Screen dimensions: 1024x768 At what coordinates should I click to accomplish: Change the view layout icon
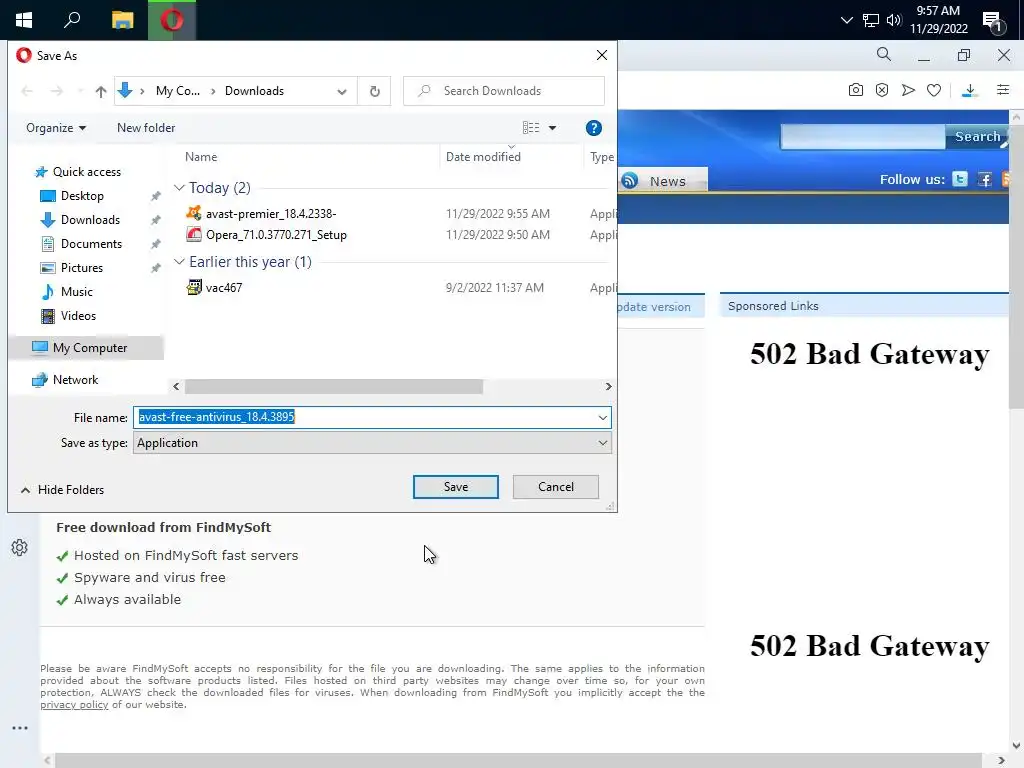pos(531,128)
